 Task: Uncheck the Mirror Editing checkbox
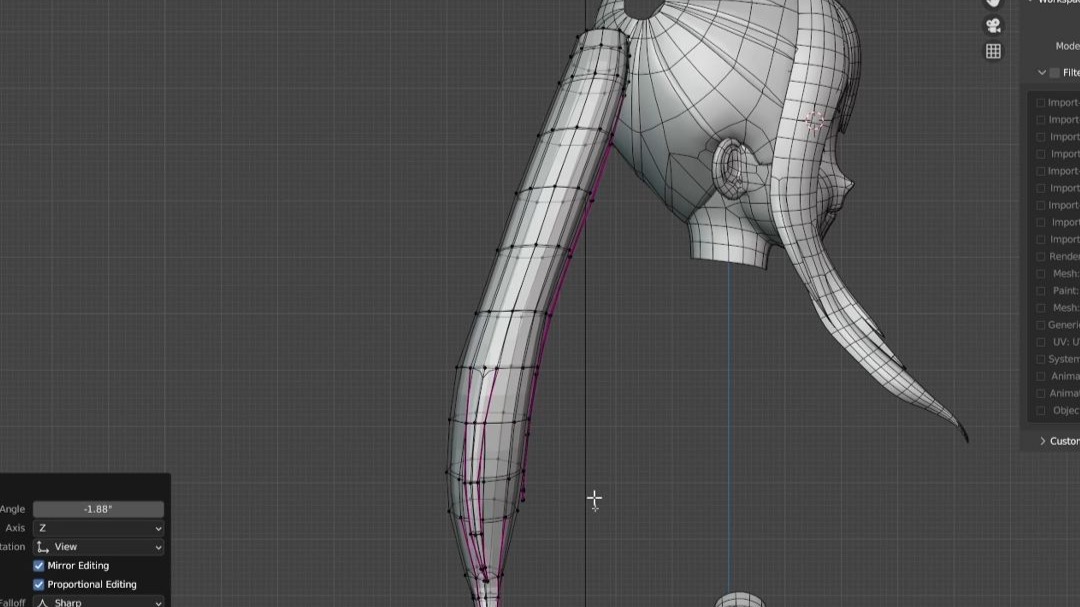pos(39,566)
